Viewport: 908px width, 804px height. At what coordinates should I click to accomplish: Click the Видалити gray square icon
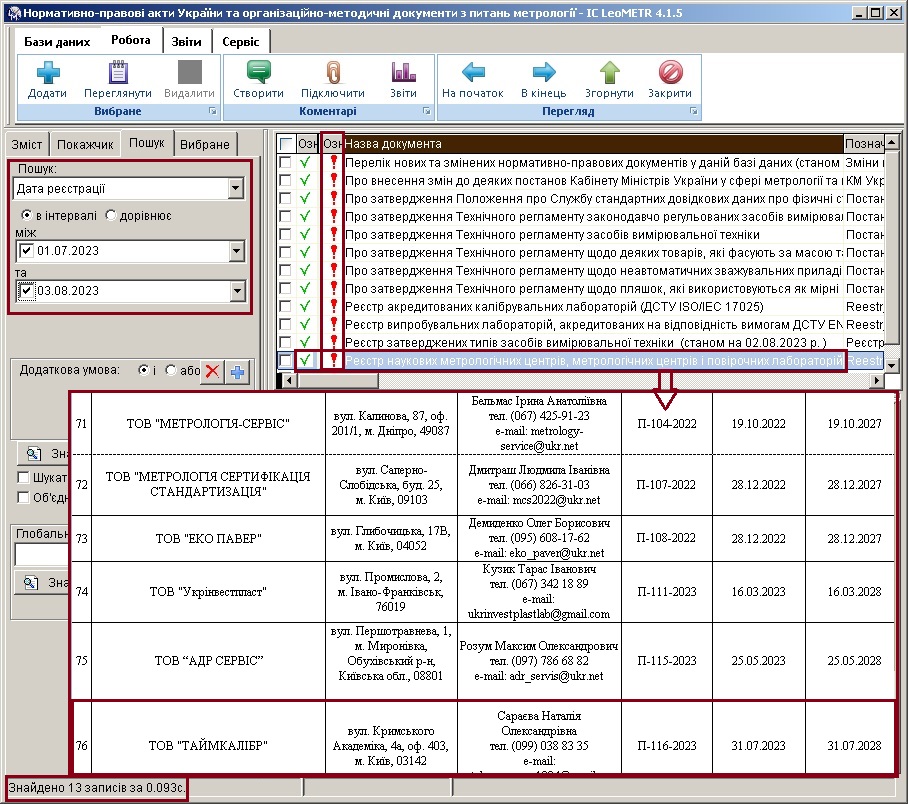(189, 72)
